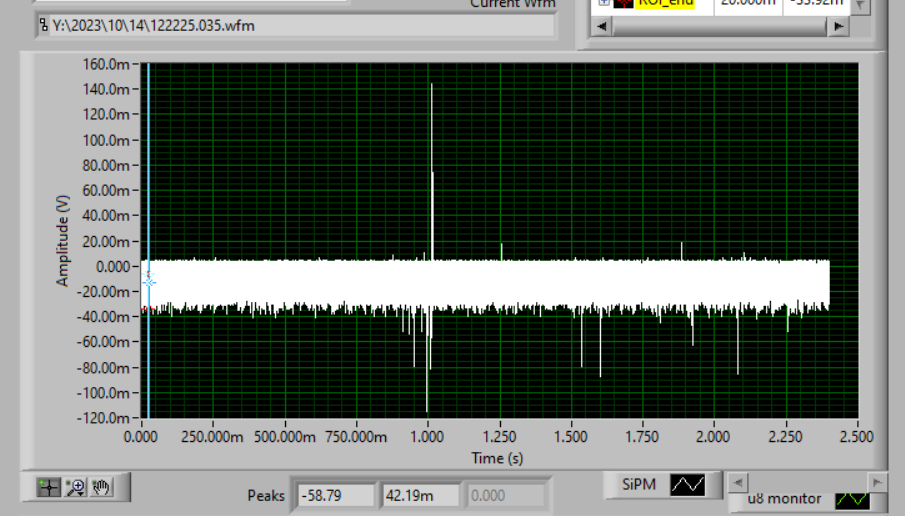Click the cursor legend left scroll arrow
The height and width of the screenshot is (516, 905).
602,26
